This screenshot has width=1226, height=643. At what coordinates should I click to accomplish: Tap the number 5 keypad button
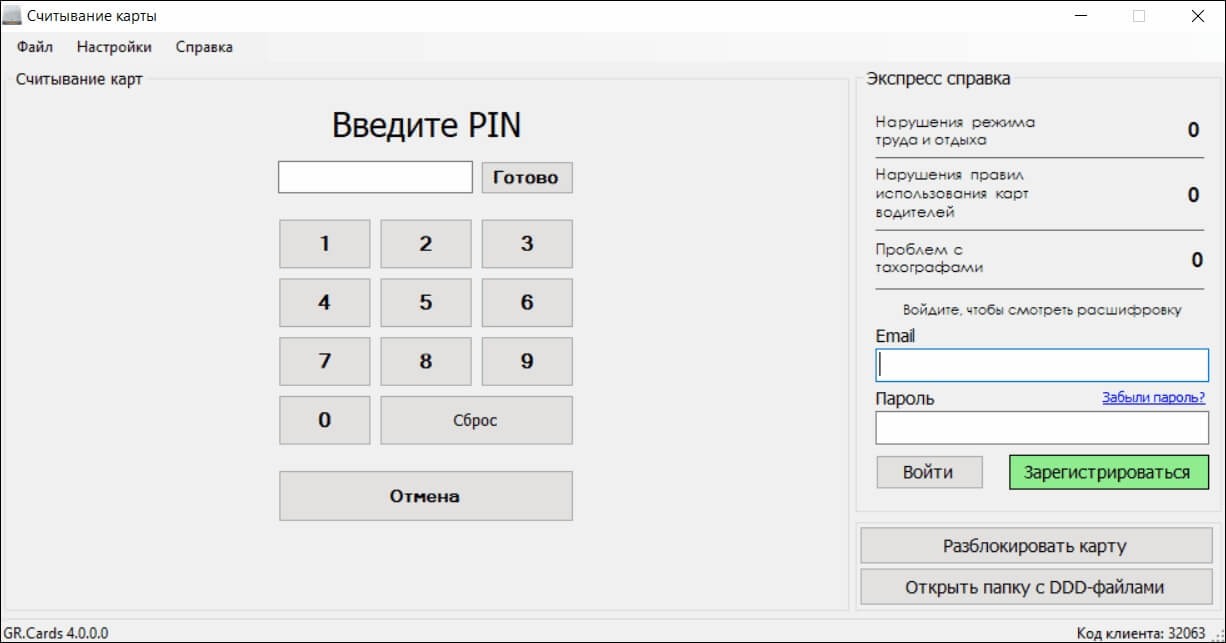[425, 303]
